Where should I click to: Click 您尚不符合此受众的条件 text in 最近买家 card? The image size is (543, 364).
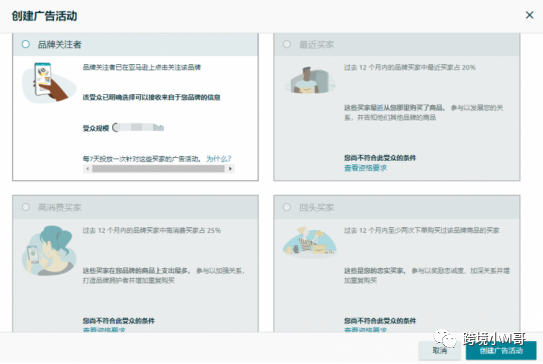(380, 158)
